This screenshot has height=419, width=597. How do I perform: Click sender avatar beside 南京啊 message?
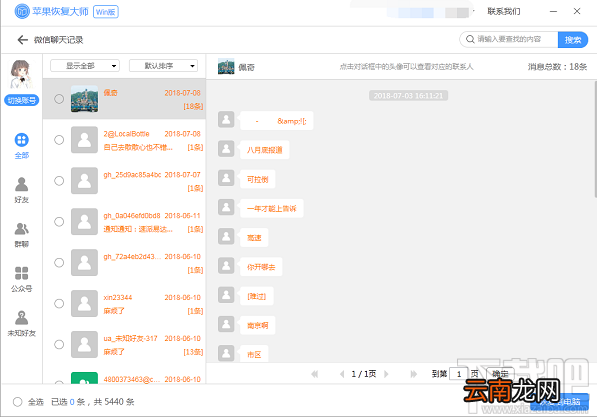[x=226, y=324]
